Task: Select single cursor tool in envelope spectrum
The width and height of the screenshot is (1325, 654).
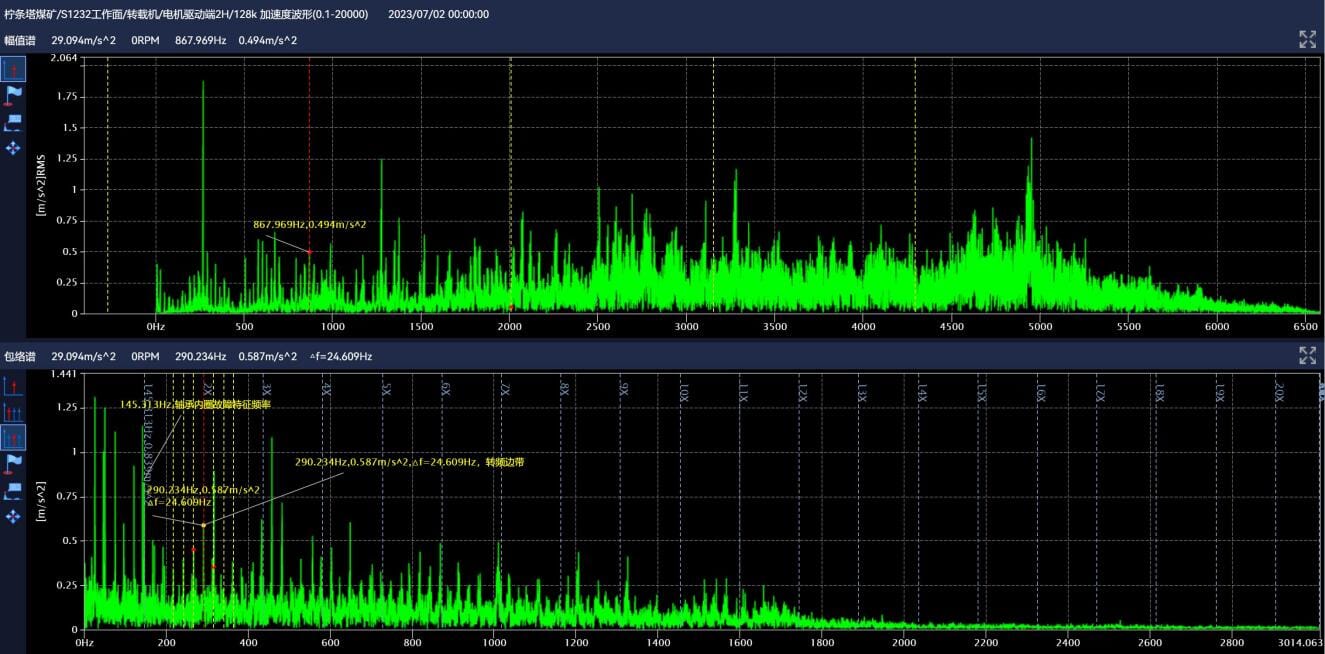Action: pos(13,386)
